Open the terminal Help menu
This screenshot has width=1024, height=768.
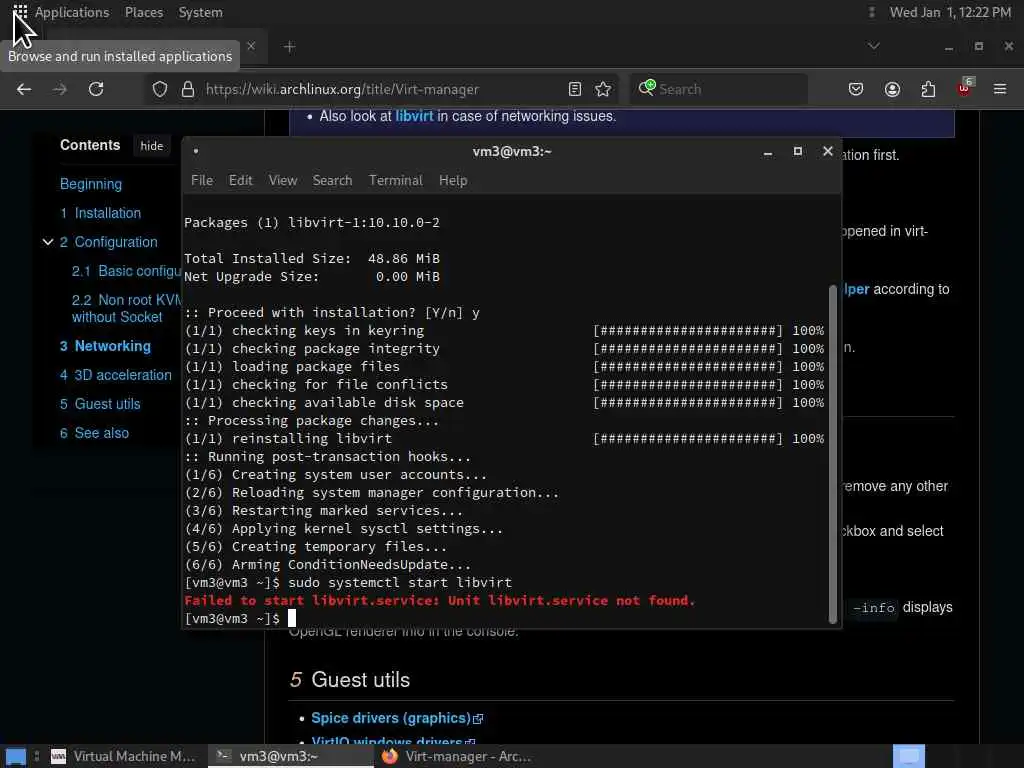(453, 180)
